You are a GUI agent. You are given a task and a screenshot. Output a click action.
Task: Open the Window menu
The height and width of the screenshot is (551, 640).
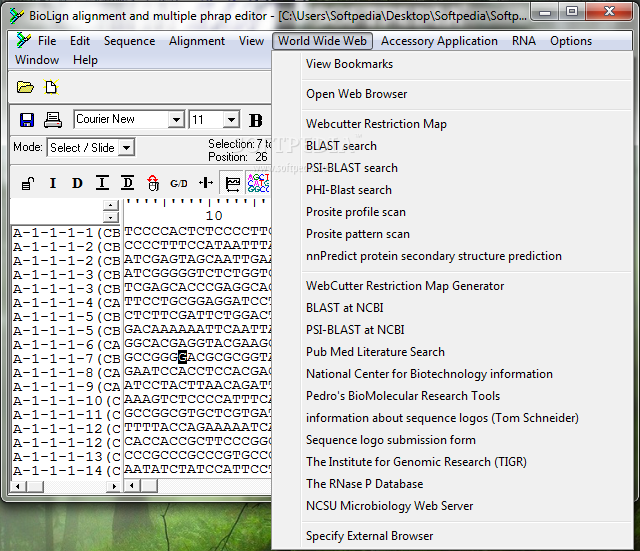[37, 60]
